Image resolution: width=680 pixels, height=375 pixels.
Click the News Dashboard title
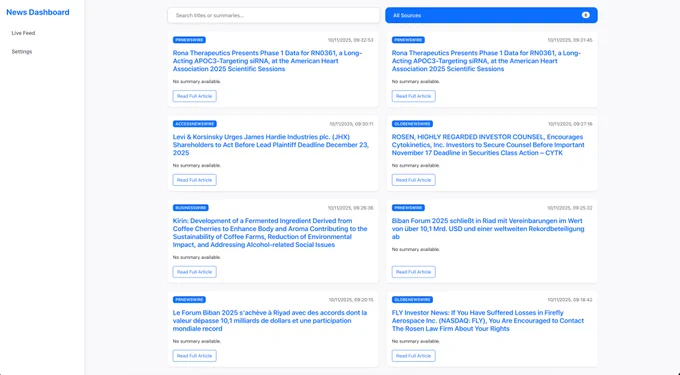[38, 12]
